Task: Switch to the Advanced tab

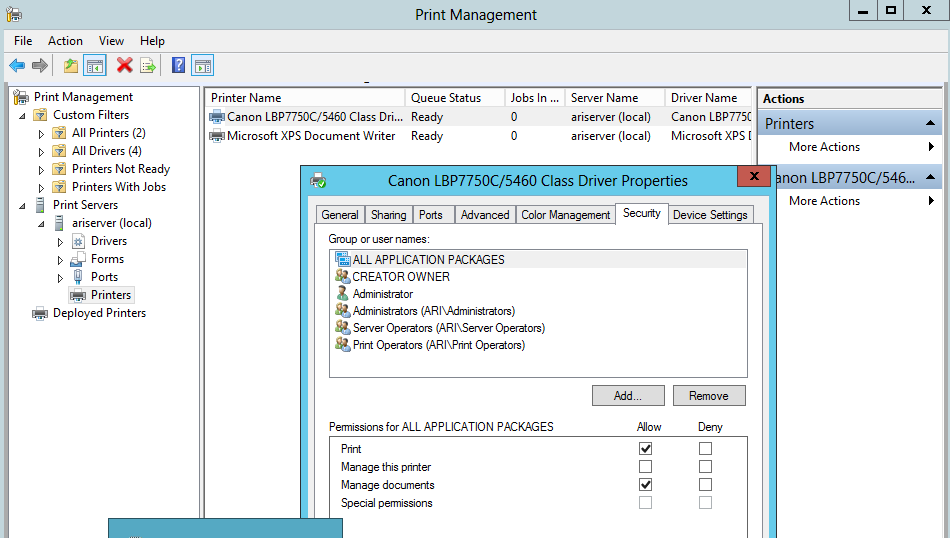Action: (485, 214)
